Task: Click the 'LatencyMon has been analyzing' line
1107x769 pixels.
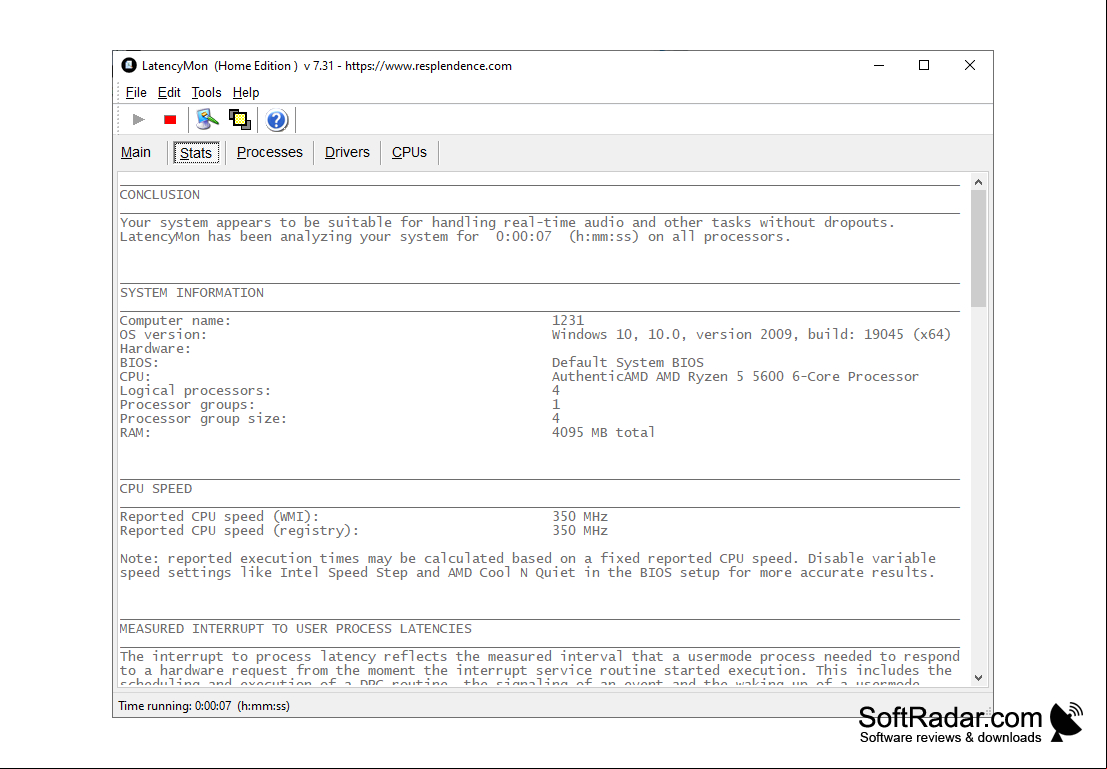Action: pos(455,237)
